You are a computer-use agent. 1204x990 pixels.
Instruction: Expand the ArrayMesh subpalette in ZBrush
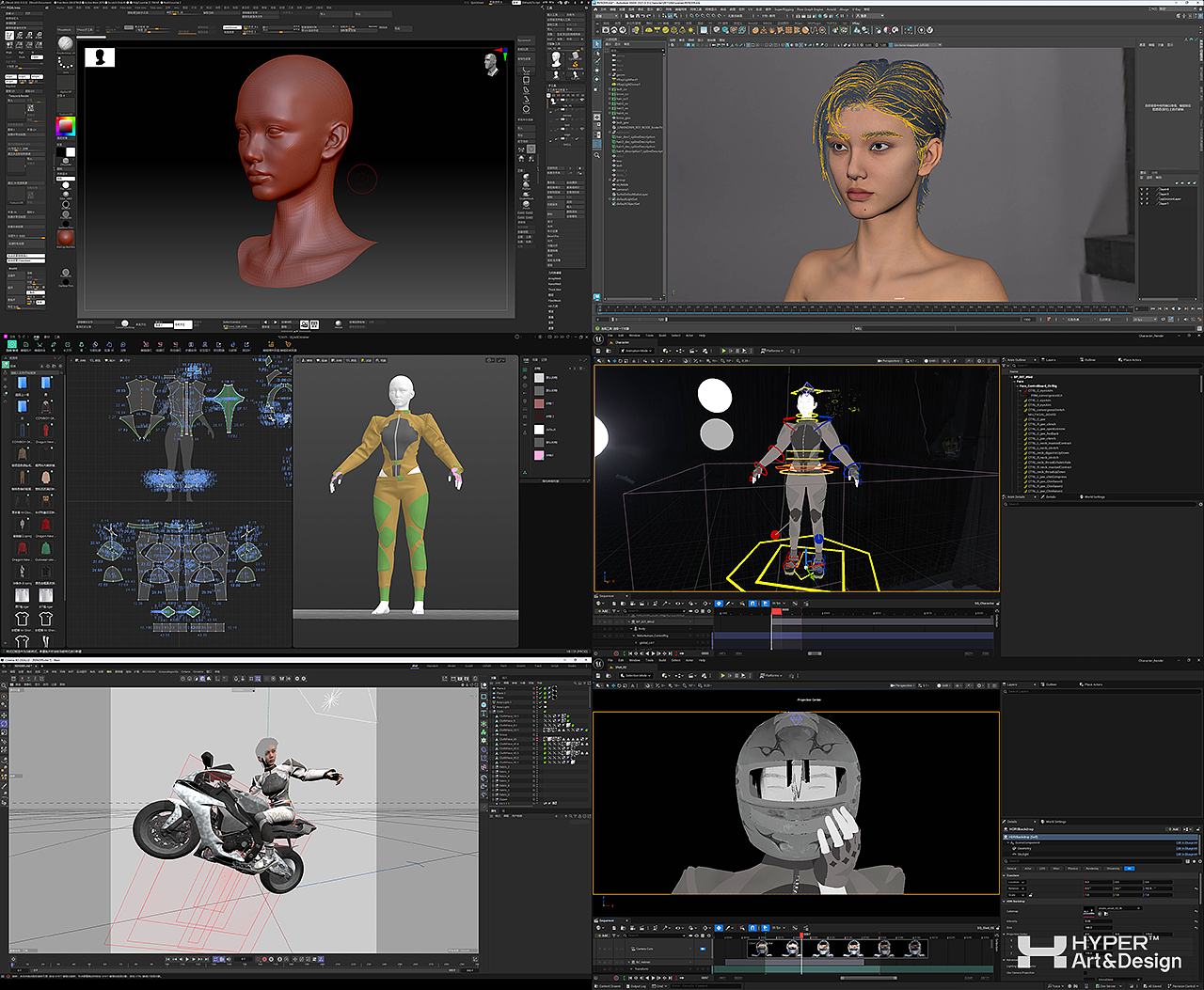click(x=556, y=279)
